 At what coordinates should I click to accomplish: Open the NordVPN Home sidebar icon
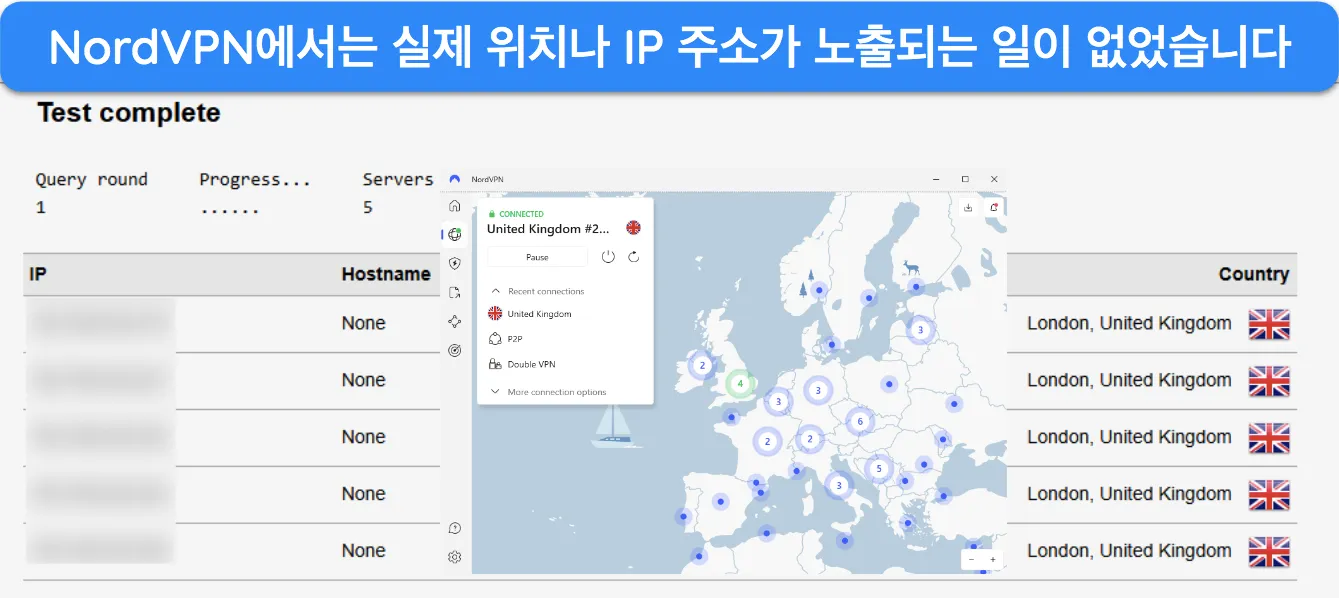(x=455, y=206)
